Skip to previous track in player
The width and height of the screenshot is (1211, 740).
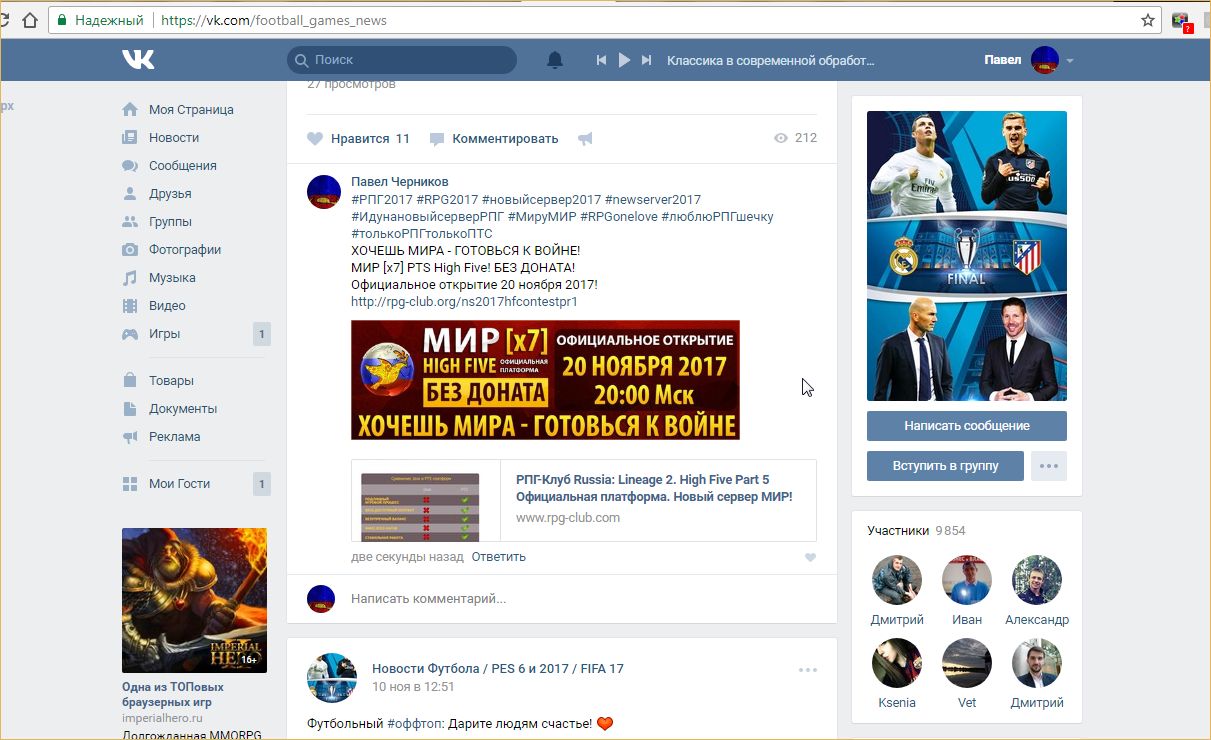click(x=601, y=60)
